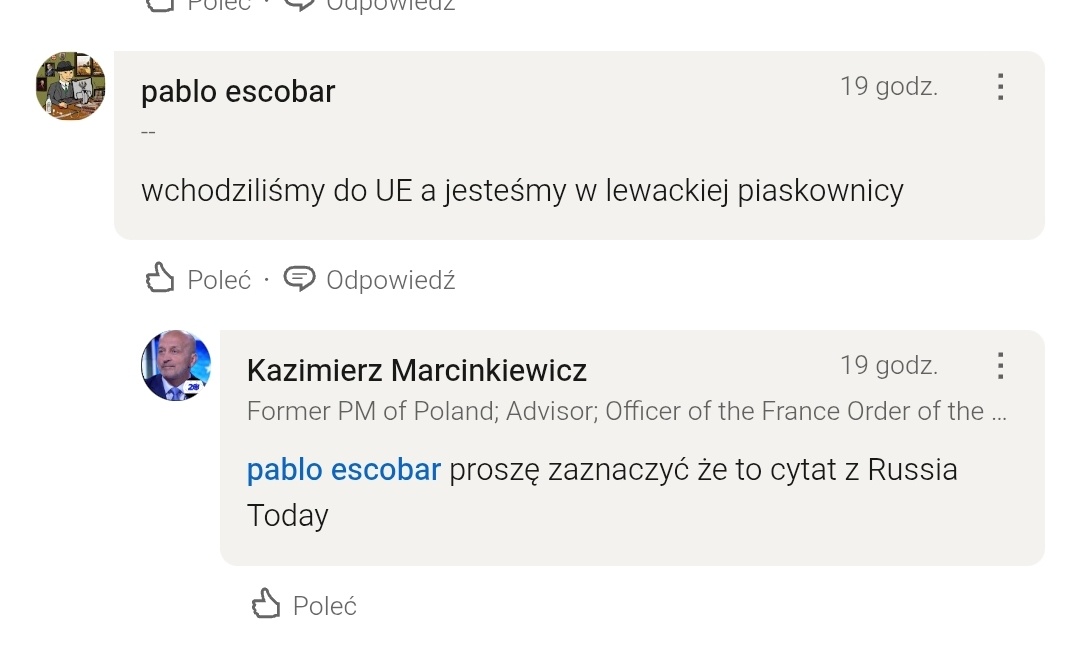Viewport: 1080px width, 645px height.
Task: Open three-dot menu on Marcinkiewicz's reply
Action: 1000,366
